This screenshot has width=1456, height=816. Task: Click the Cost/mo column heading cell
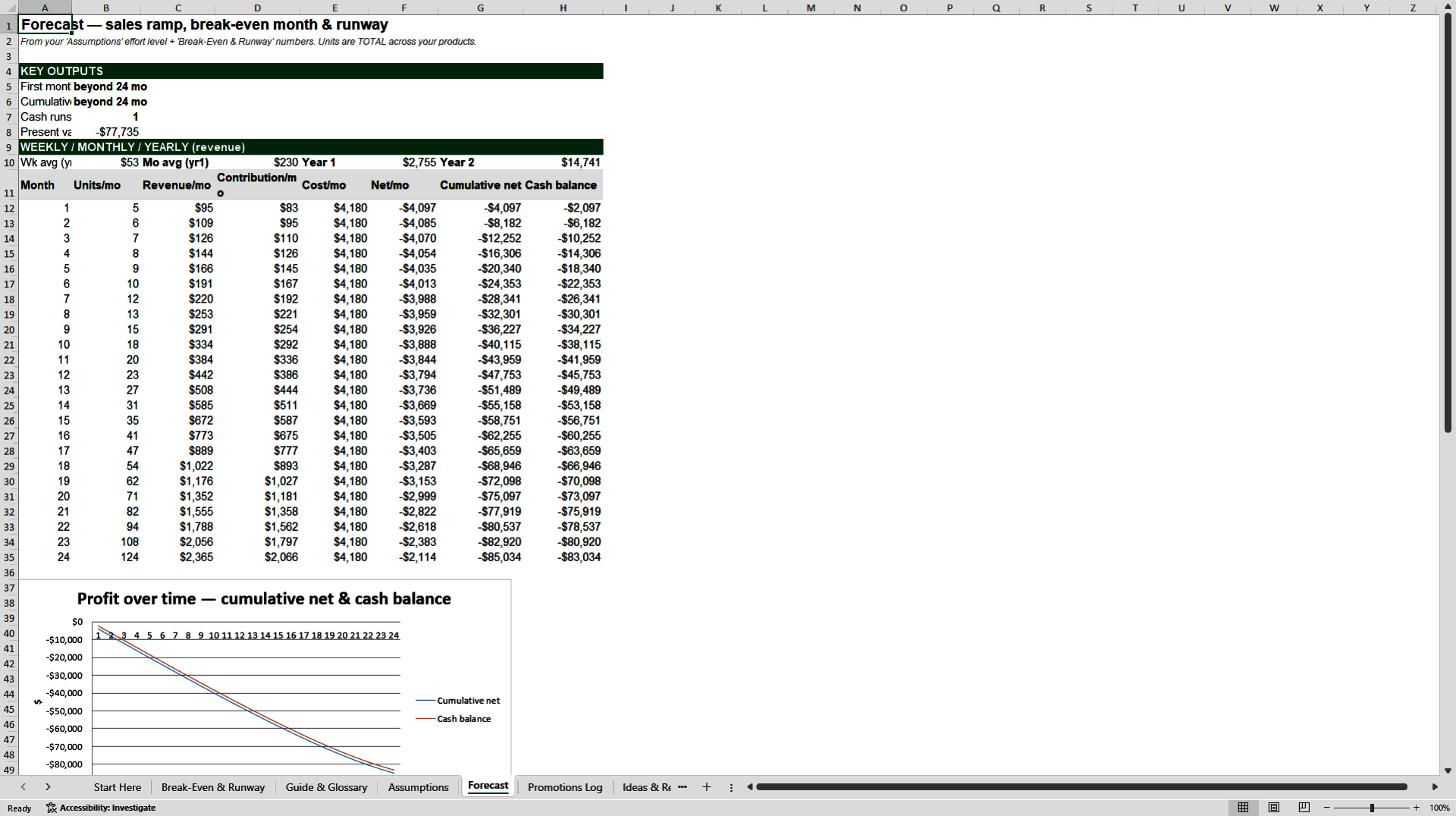334,185
